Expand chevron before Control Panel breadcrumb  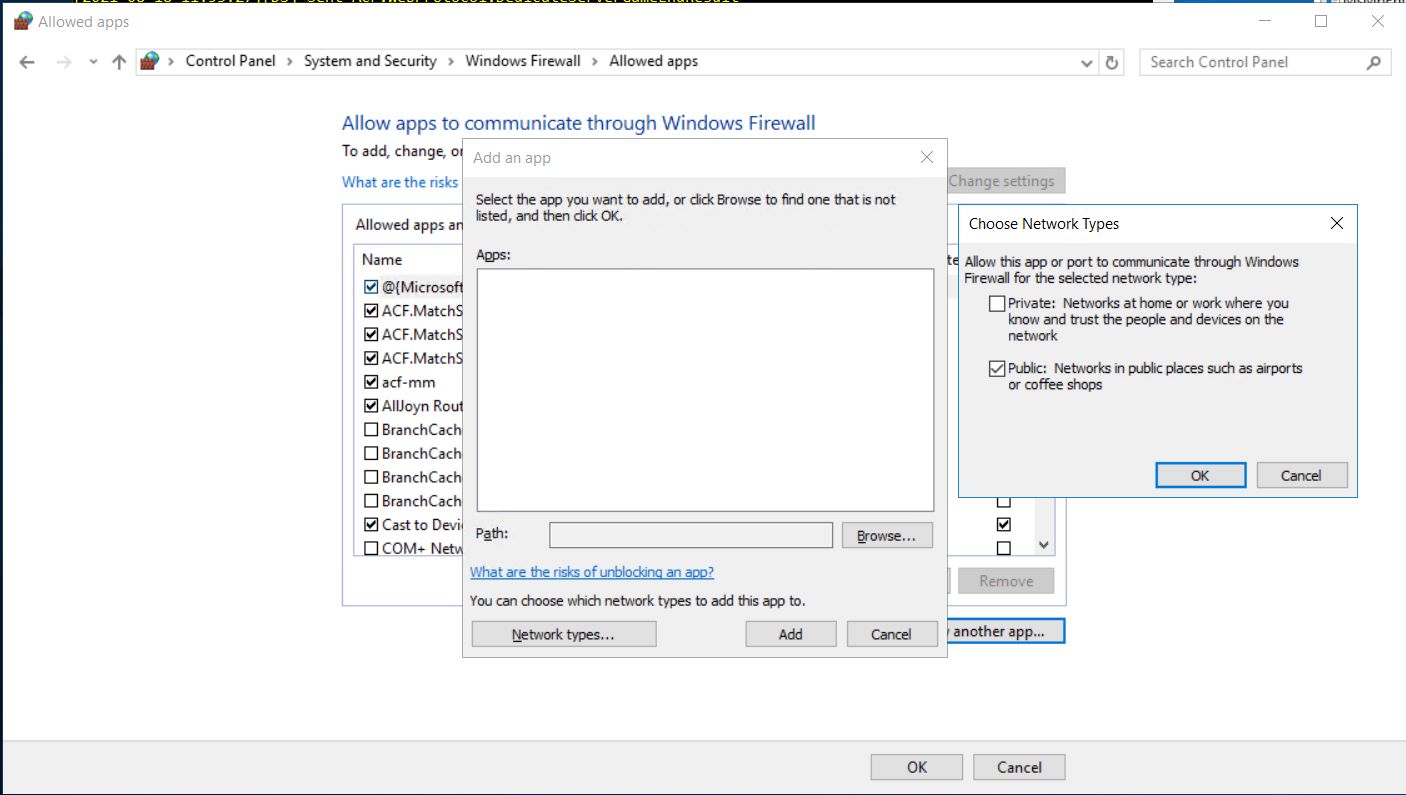(171, 61)
